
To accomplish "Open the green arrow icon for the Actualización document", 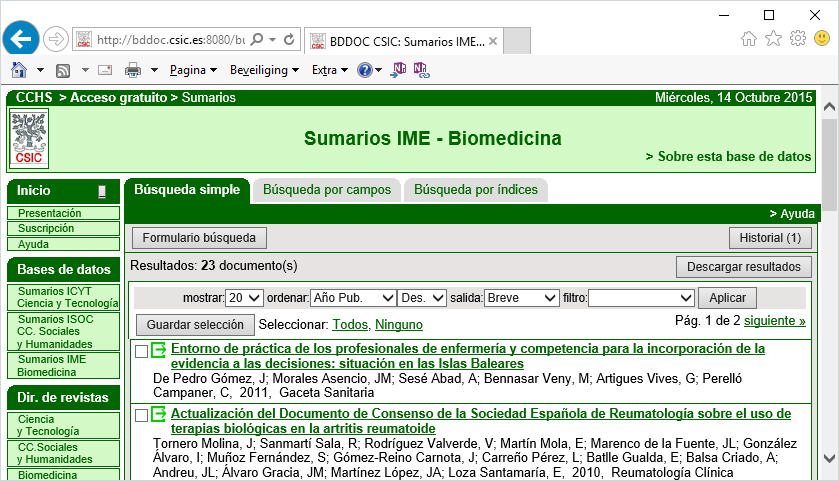I will pyautogui.click(x=159, y=414).
